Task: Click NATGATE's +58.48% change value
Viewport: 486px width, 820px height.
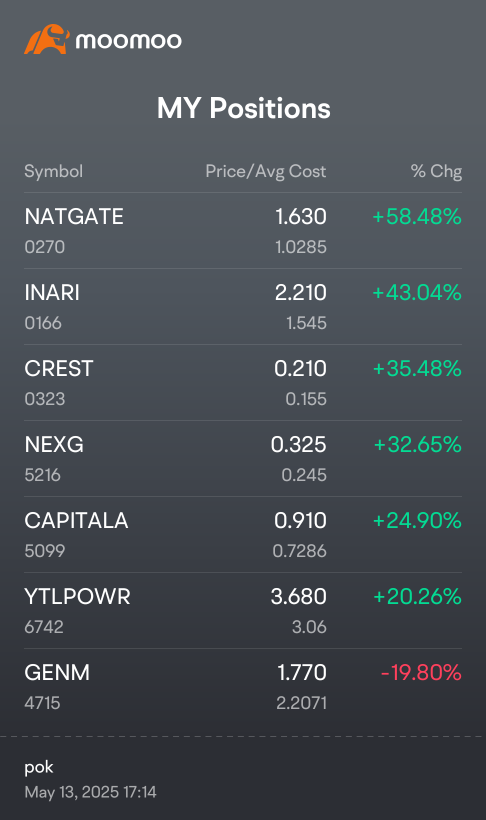Action: [x=417, y=217]
